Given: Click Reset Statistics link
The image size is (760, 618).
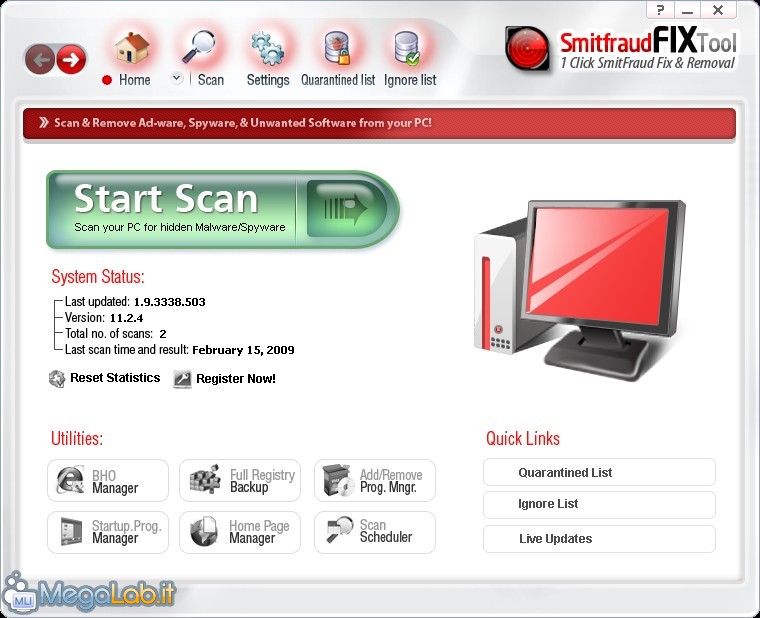Looking at the screenshot, I should tap(115, 378).
